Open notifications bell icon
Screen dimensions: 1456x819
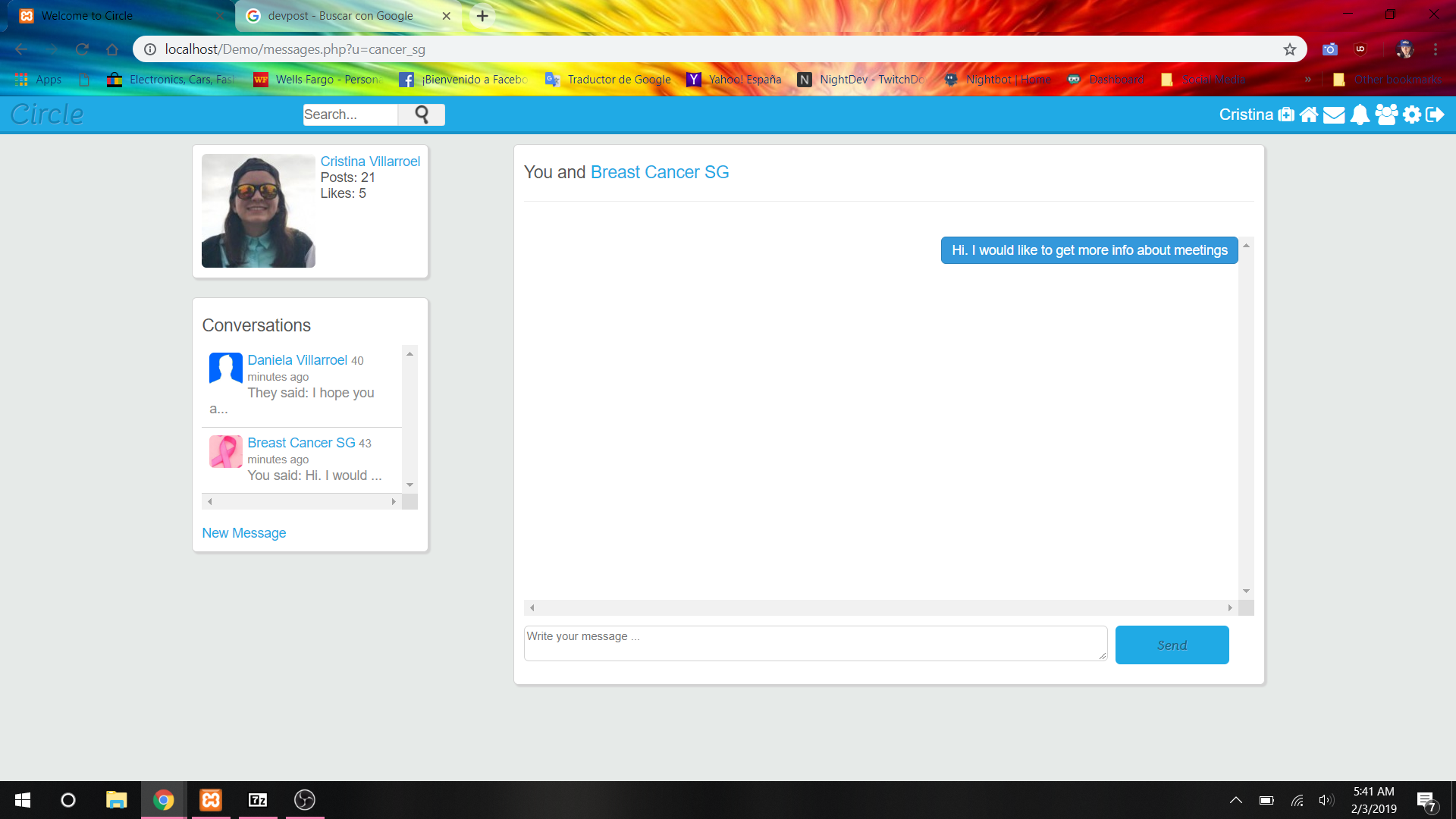click(x=1360, y=115)
